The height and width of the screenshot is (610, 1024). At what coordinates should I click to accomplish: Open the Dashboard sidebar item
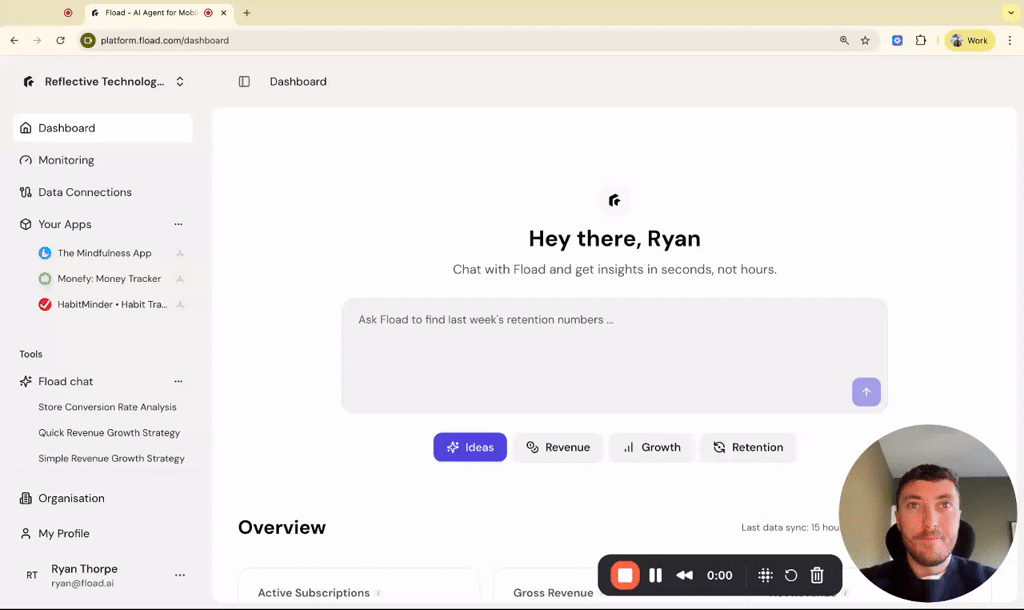103,128
